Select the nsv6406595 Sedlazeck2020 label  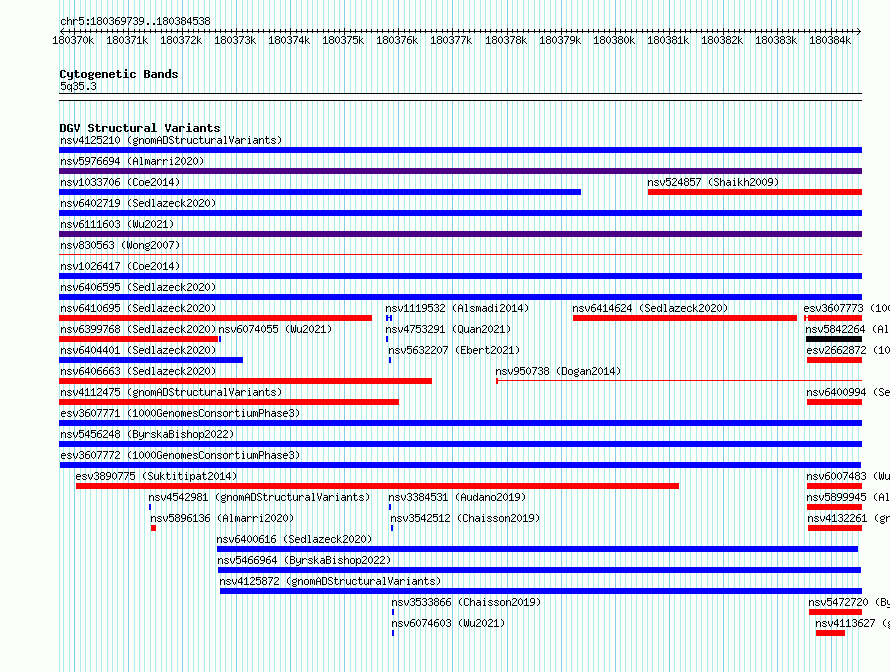pyautogui.click(x=138, y=287)
